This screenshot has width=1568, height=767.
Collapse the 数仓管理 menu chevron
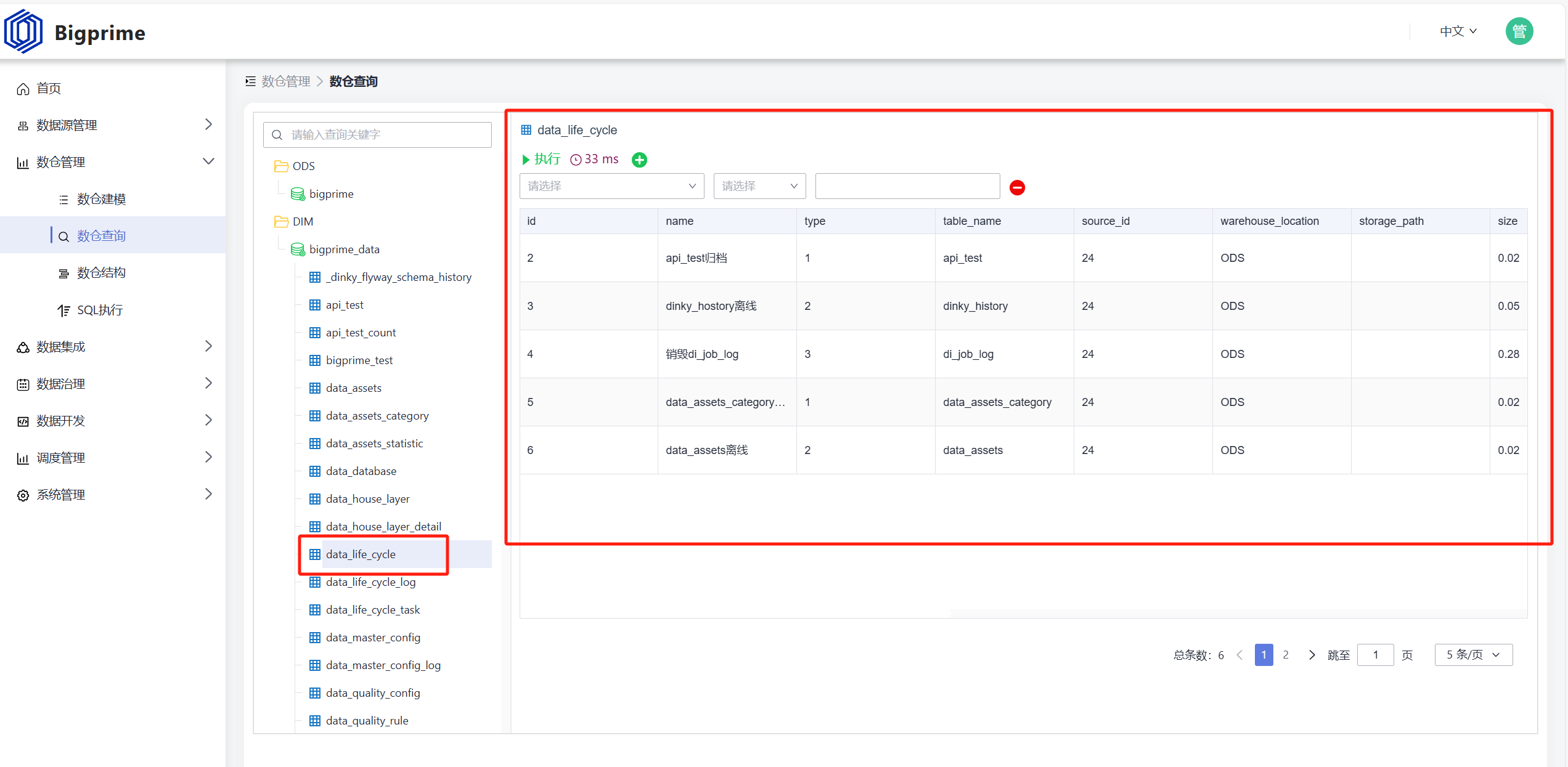[208, 161]
